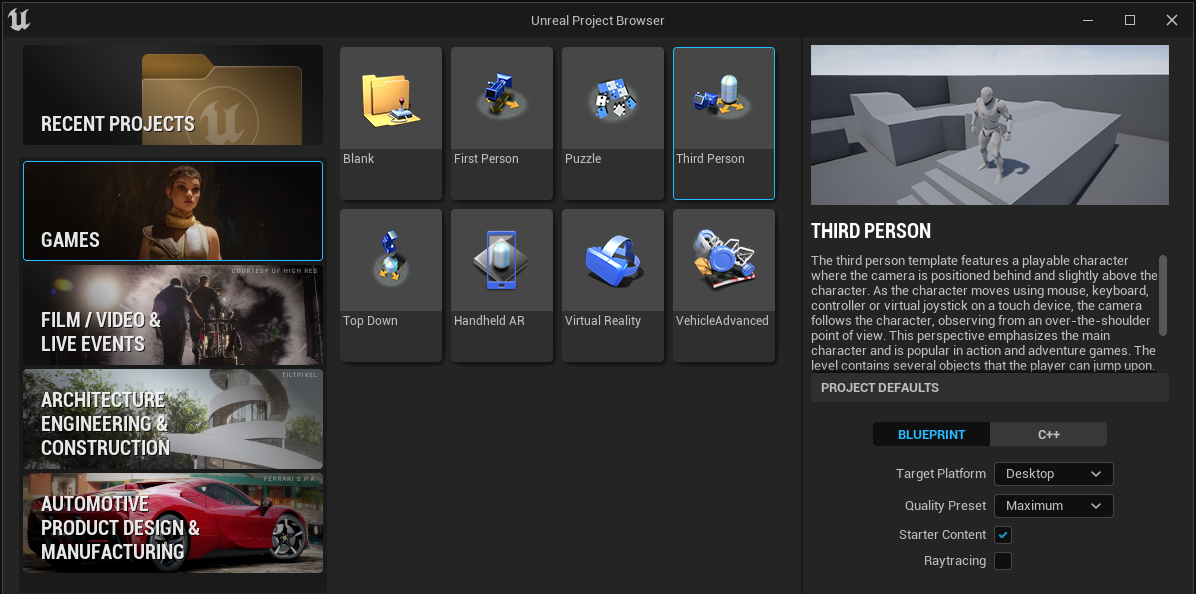Enable the Raytracing checkbox
Viewport: 1196px width, 594px height.
pos(1003,561)
